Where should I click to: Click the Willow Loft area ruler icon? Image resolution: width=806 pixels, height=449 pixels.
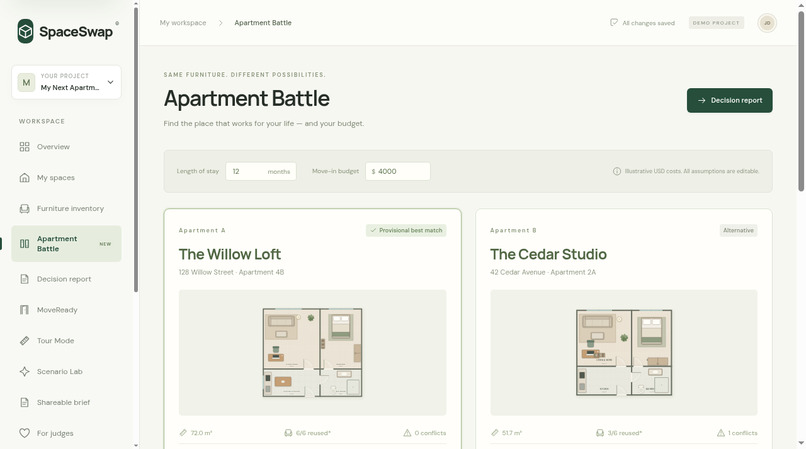(183, 433)
